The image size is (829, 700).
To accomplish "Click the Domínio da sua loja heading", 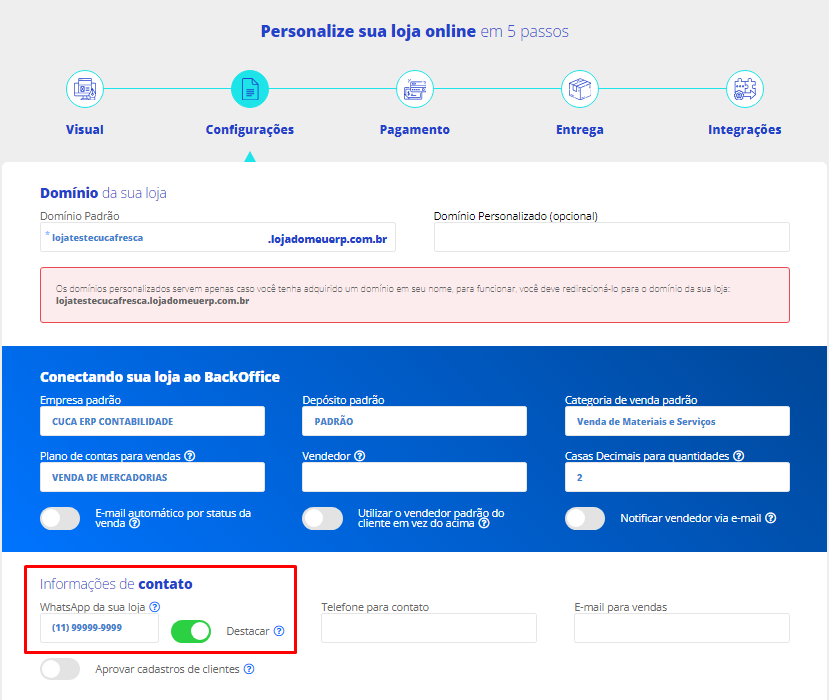I will 103,193.
